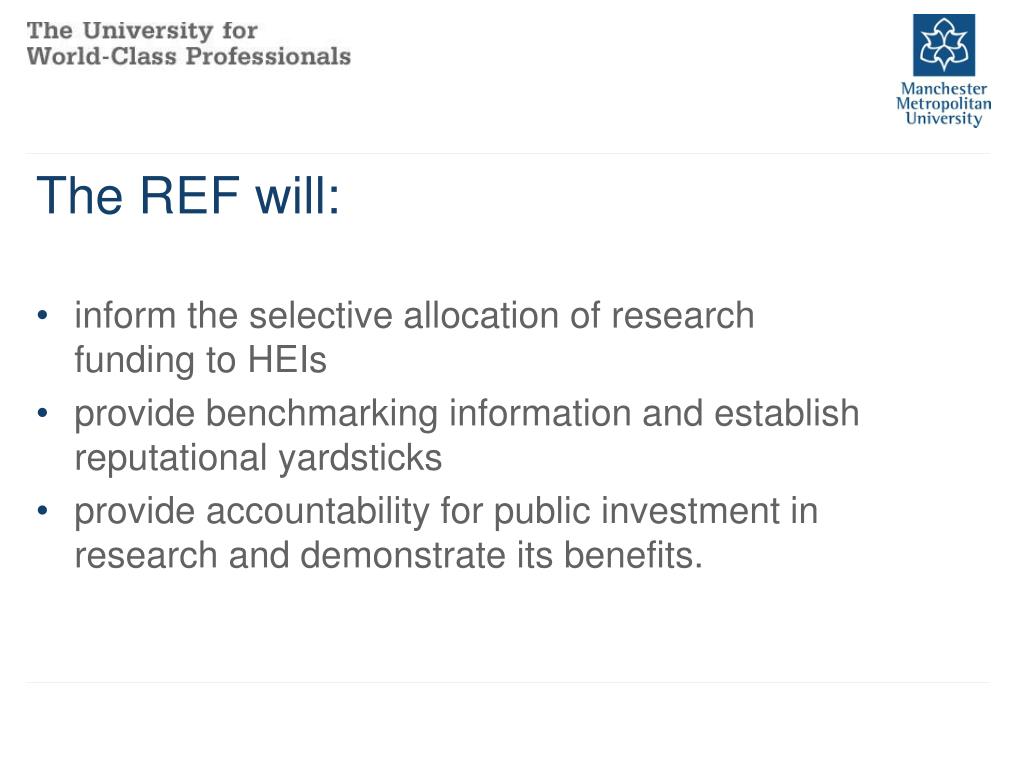Click the text 'inform the selective allocation of research'

pos(415,315)
